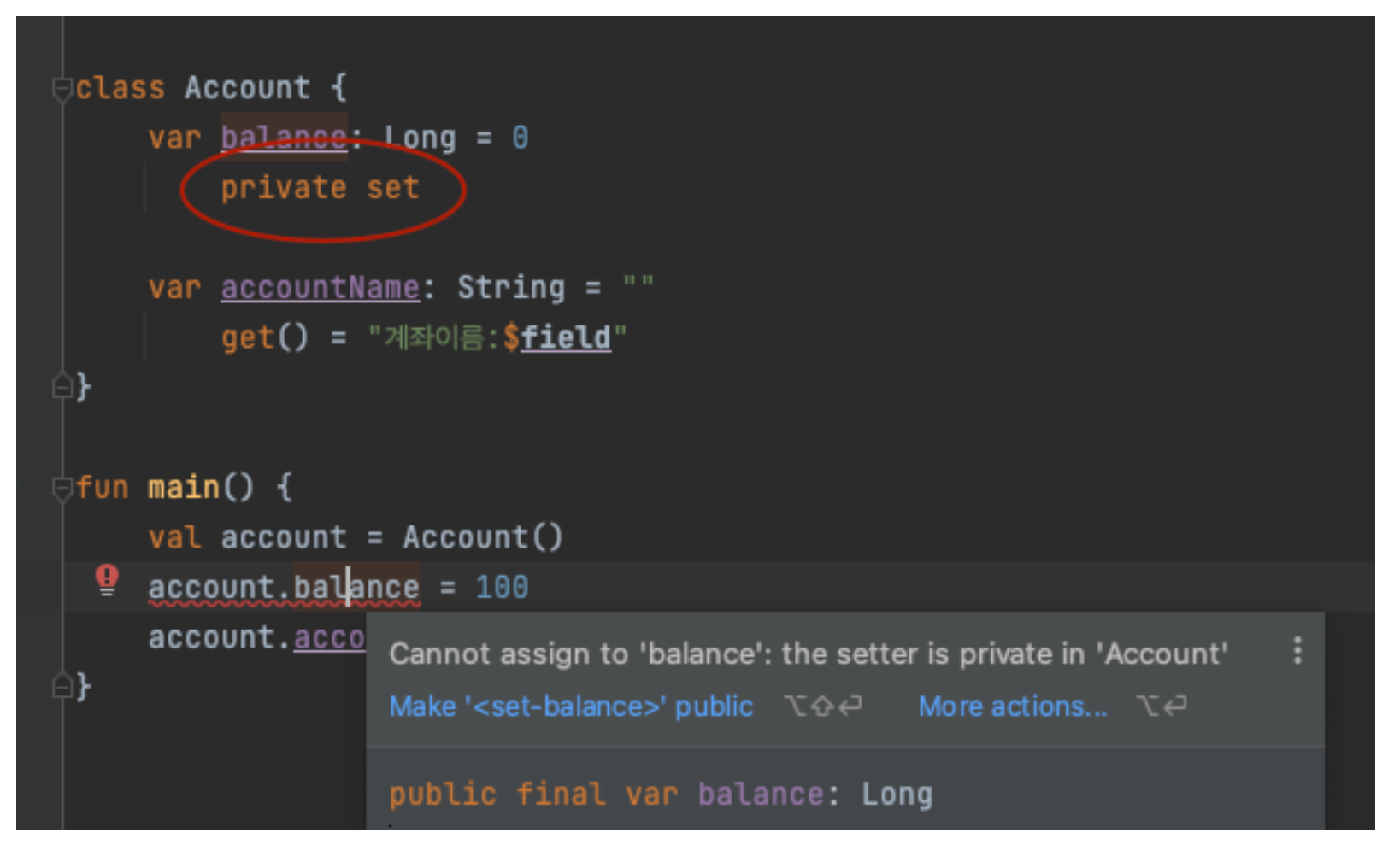This screenshot has width=1400, height=856.
Task: Click the fold end marker of main function
Action: 62,686
